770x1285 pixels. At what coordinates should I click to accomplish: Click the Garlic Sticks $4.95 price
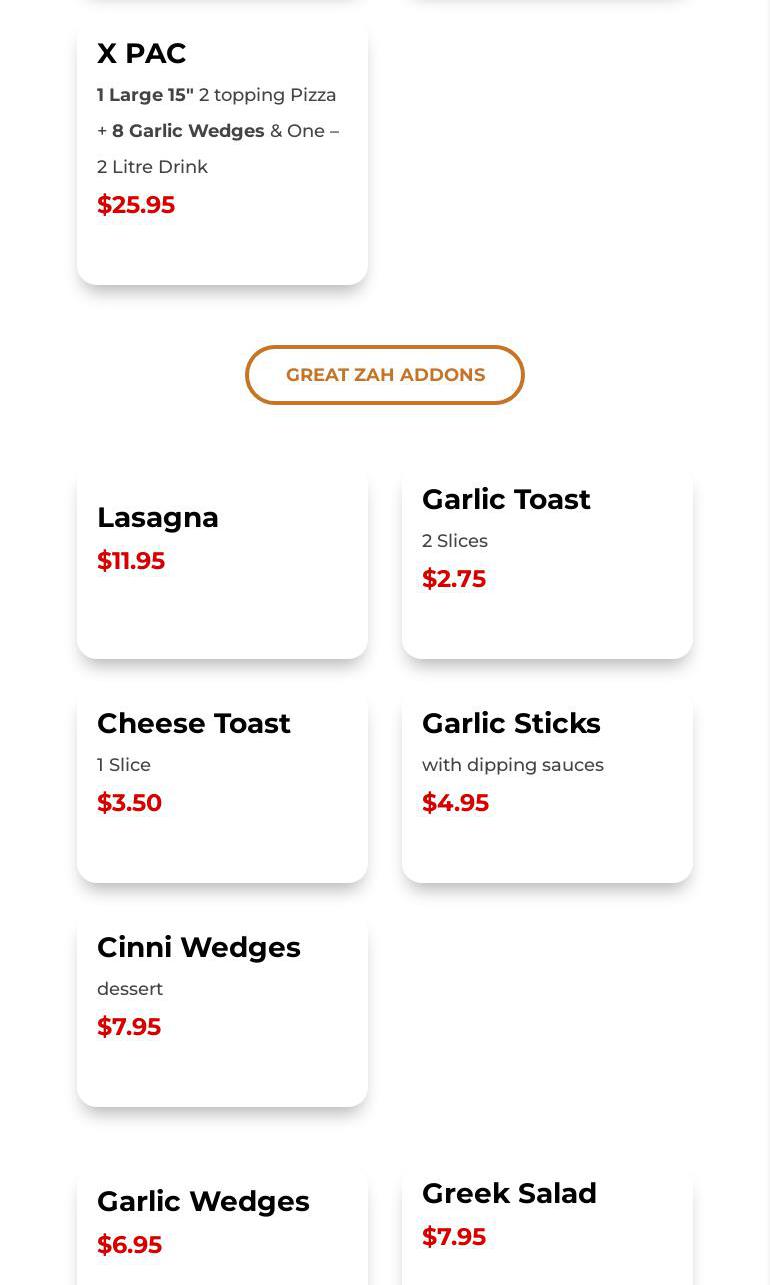[x=455, y=803]
